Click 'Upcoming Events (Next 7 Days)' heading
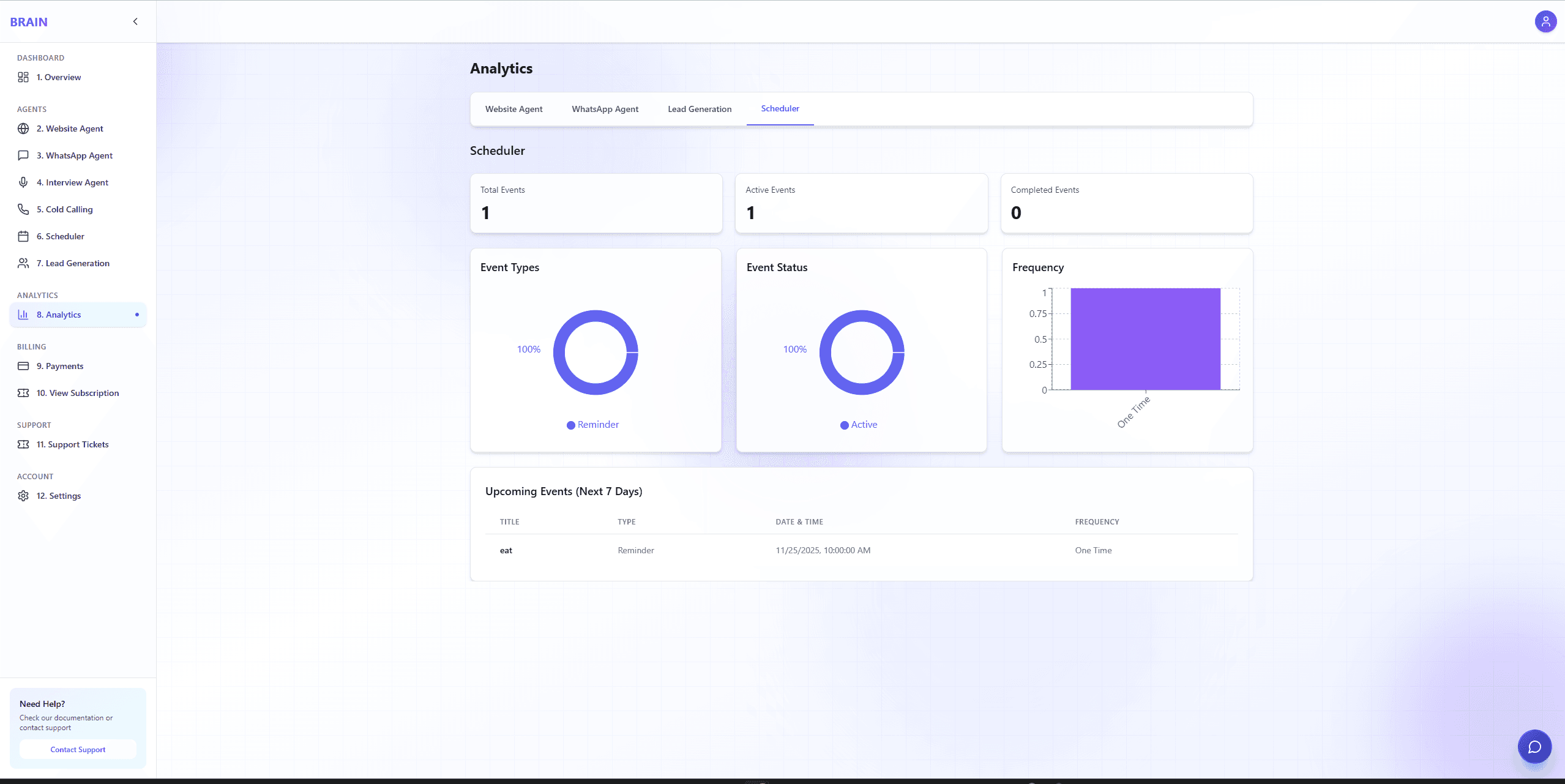This screenshot has height=784, width=1565. coord(564,491)
